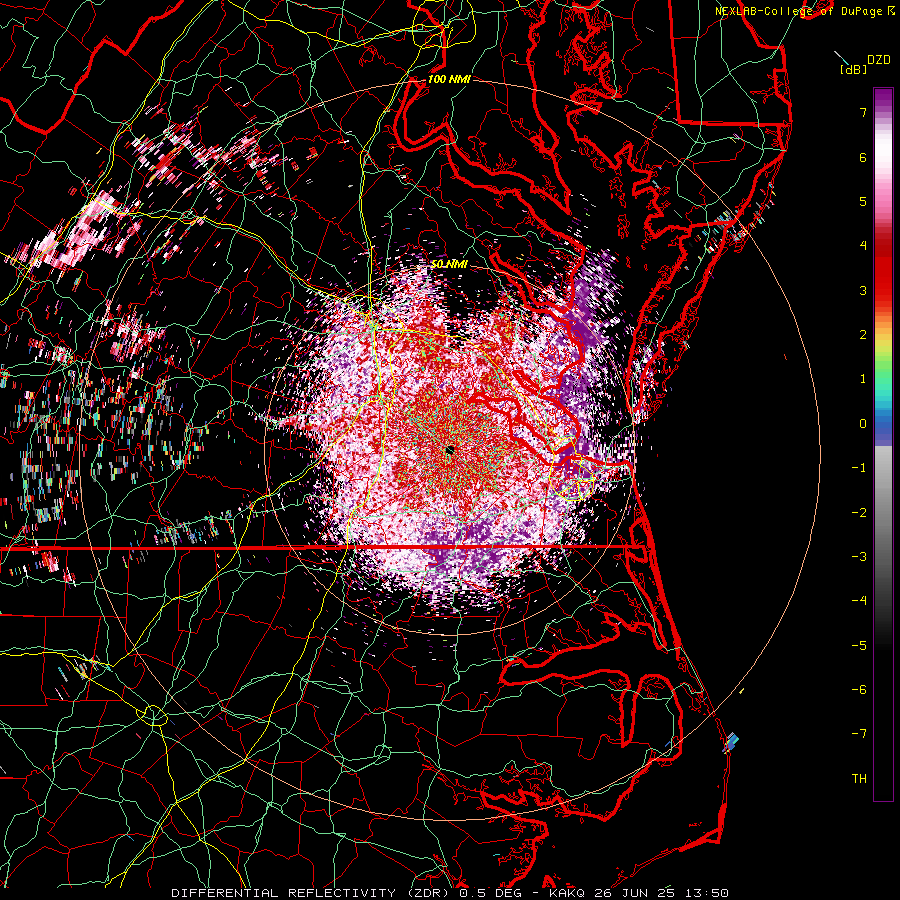
Task: Click the -3 dB color scale label
Action: click(859, 557)
